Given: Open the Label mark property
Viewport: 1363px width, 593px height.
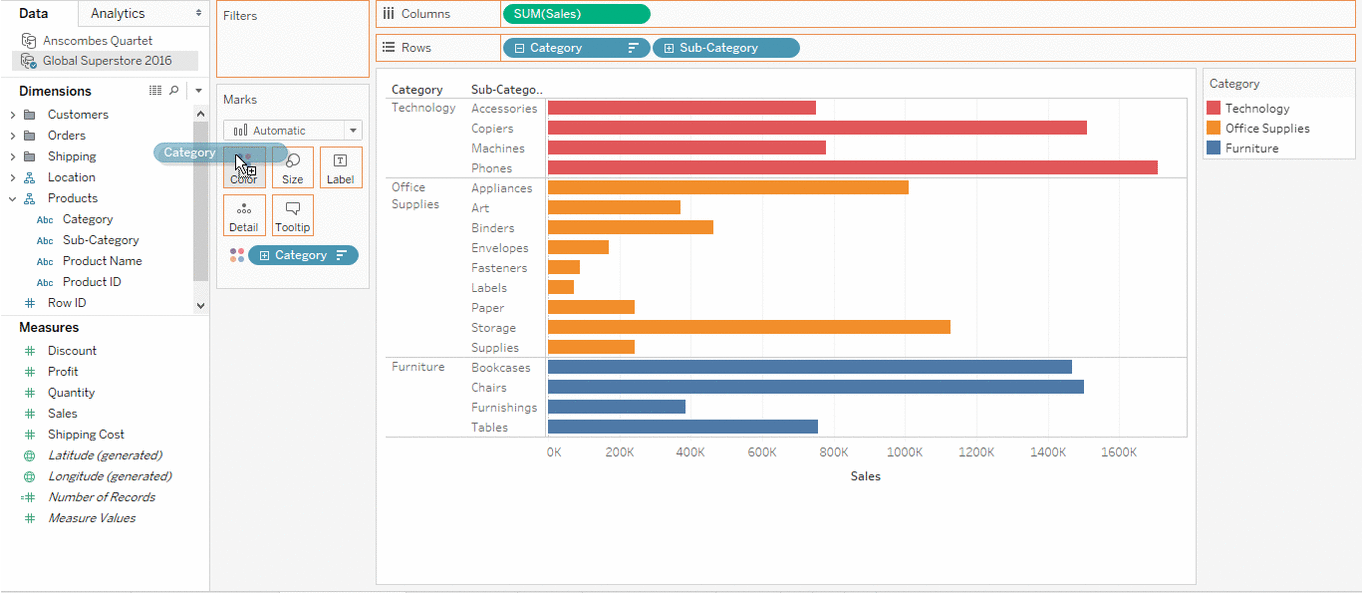Looking at the screenshot, I should [340, 167].
